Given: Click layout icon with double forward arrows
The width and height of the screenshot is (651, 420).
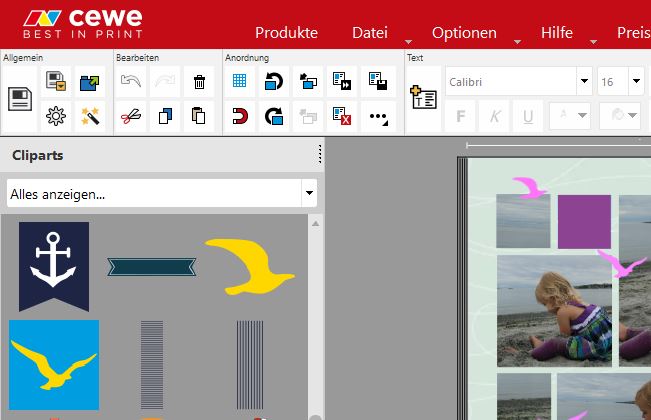Looking at the screenshot, I should 342,81.
